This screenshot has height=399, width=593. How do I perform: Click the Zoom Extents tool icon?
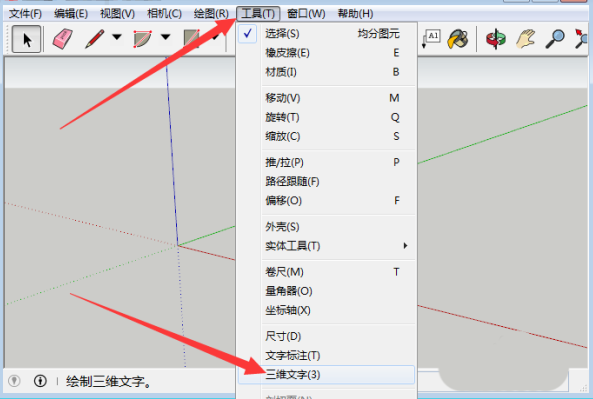[582, 39]
